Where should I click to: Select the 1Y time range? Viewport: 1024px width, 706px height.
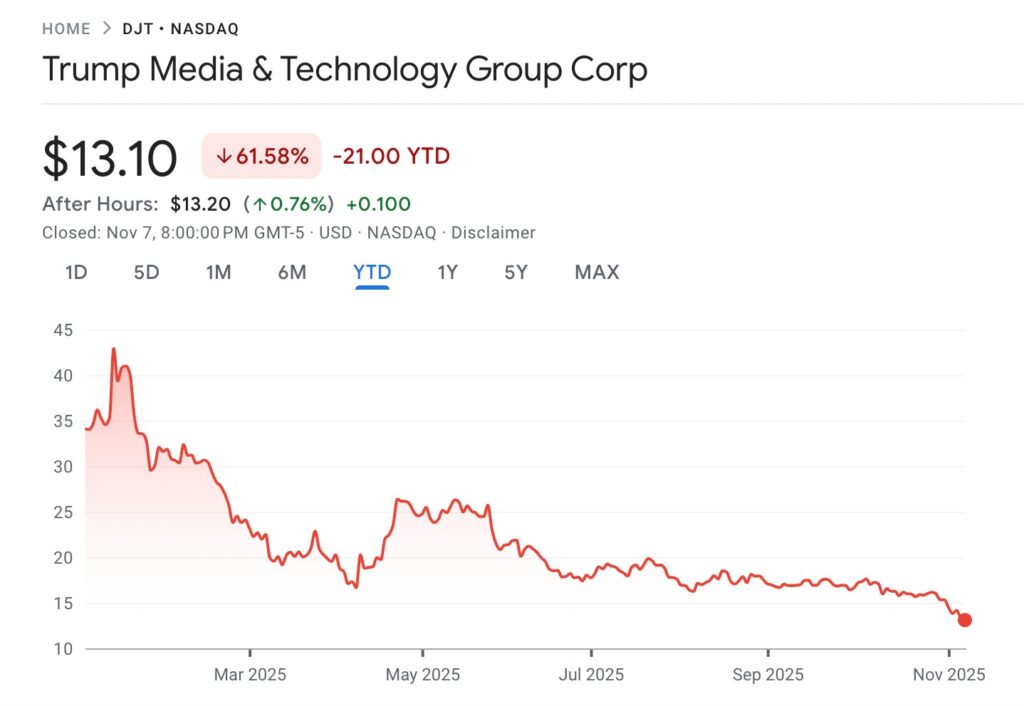point(447,272)
